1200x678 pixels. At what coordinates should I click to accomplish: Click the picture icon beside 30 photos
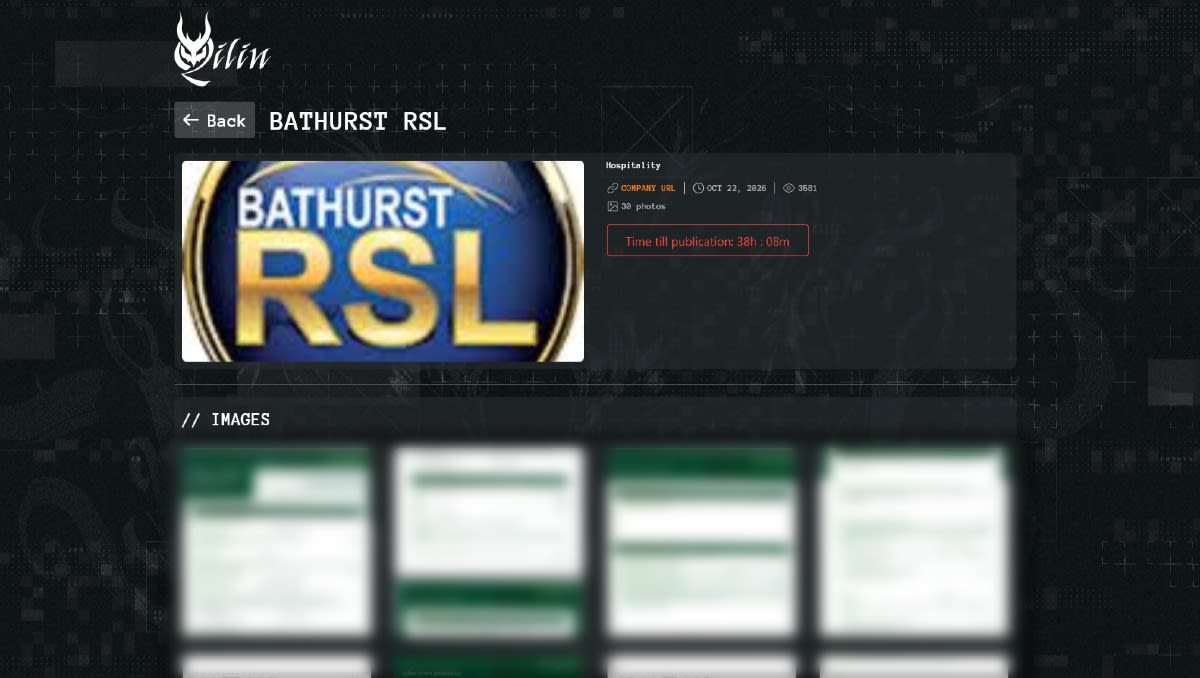[x=612, y=206]
